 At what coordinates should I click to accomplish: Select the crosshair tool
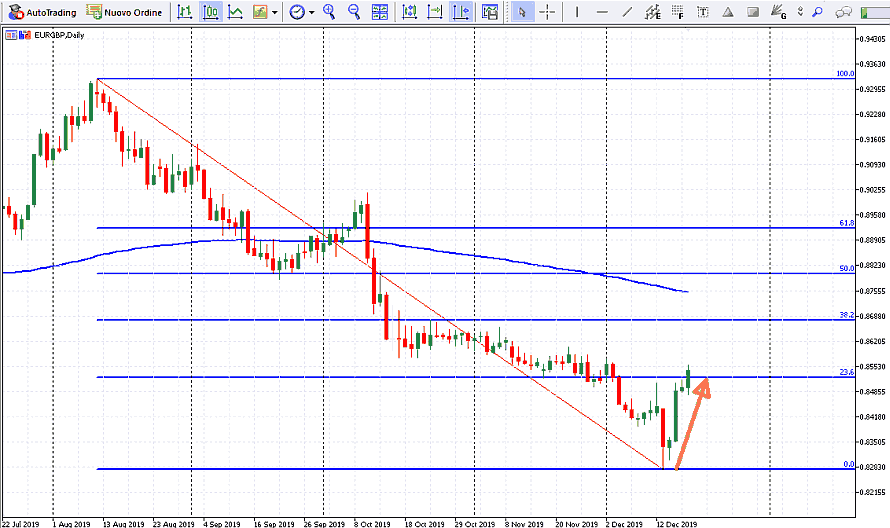coord(548,12)
